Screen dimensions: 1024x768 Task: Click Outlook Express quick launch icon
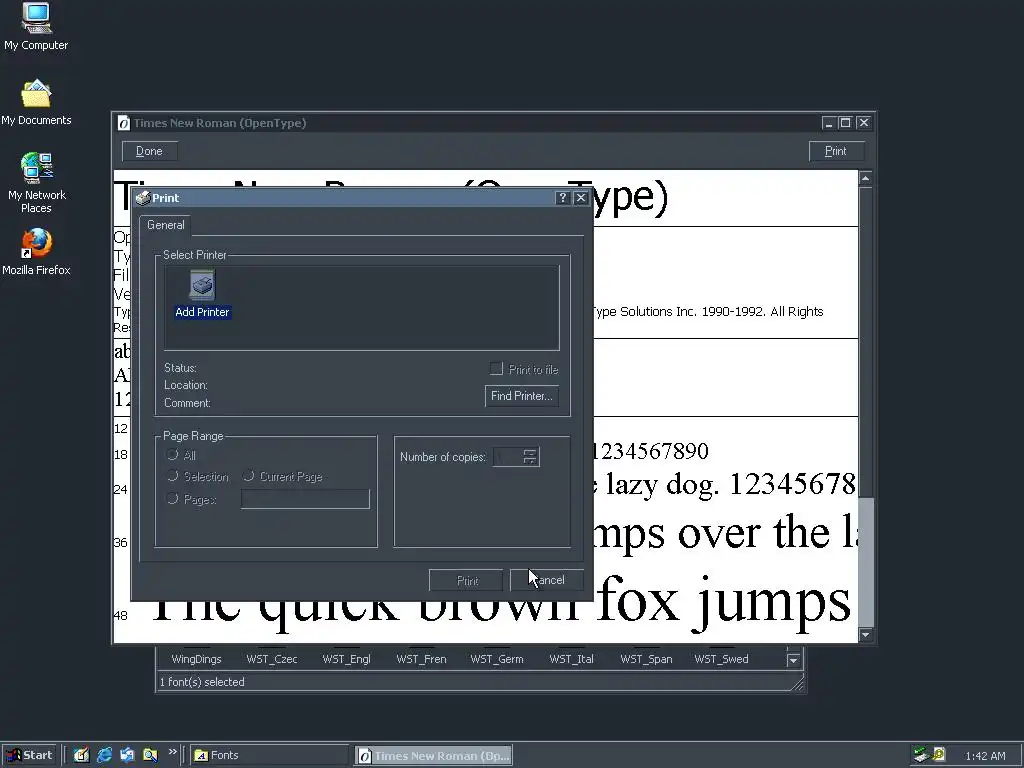127,755
